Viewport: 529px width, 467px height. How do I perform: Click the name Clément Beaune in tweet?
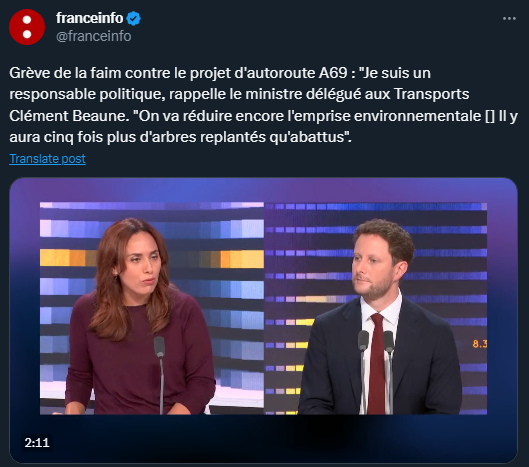click(x=69, y=116)
